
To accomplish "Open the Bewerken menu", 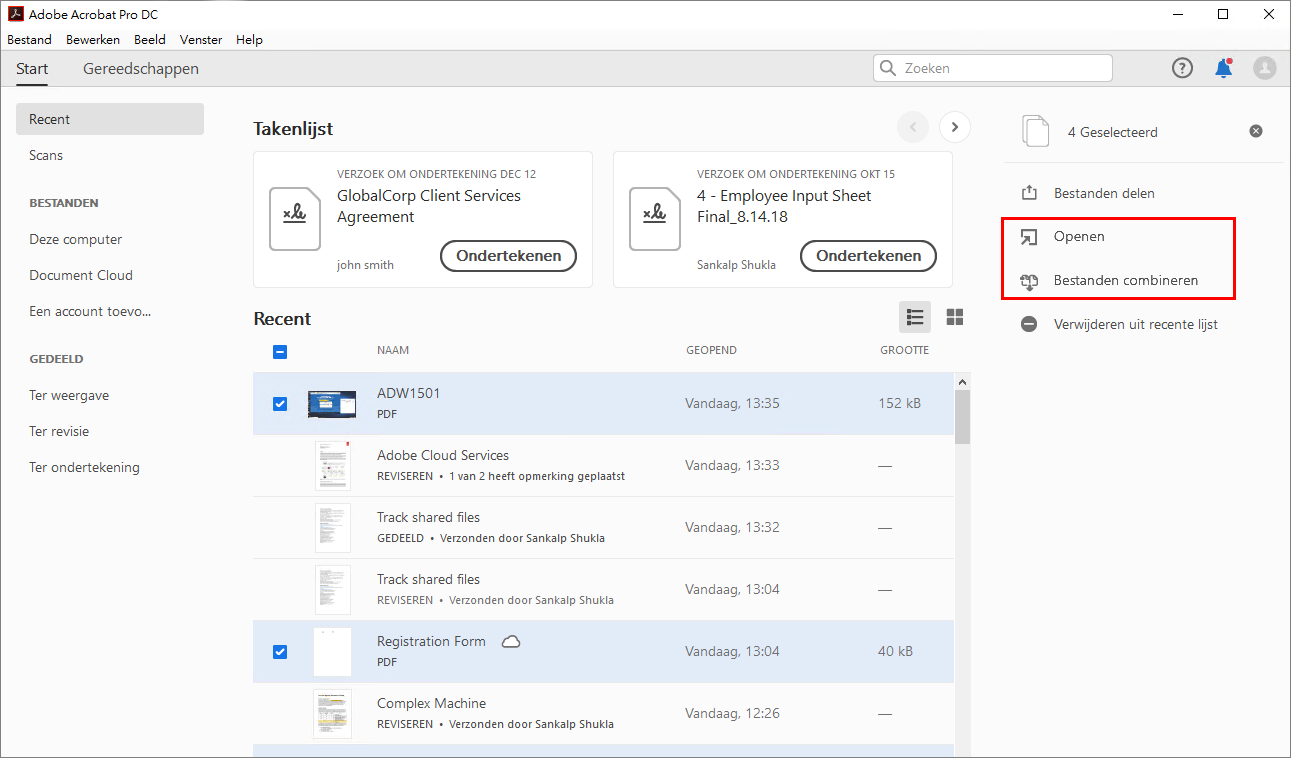I will pyautogui.click(x=93, y=40).
